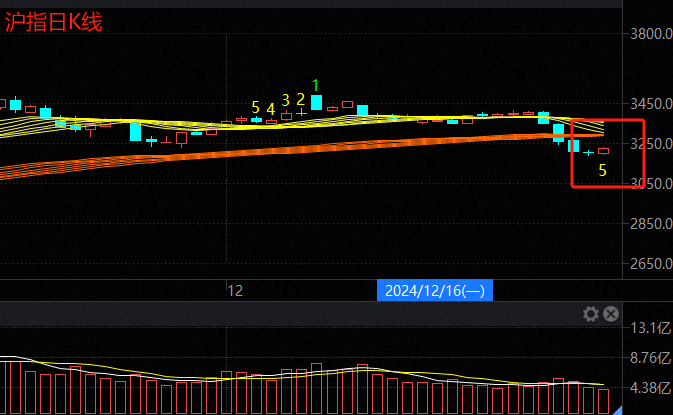Screen dimensions: 673x415
Task: Click price axis label 3800.0
Action: coord(651,34)
